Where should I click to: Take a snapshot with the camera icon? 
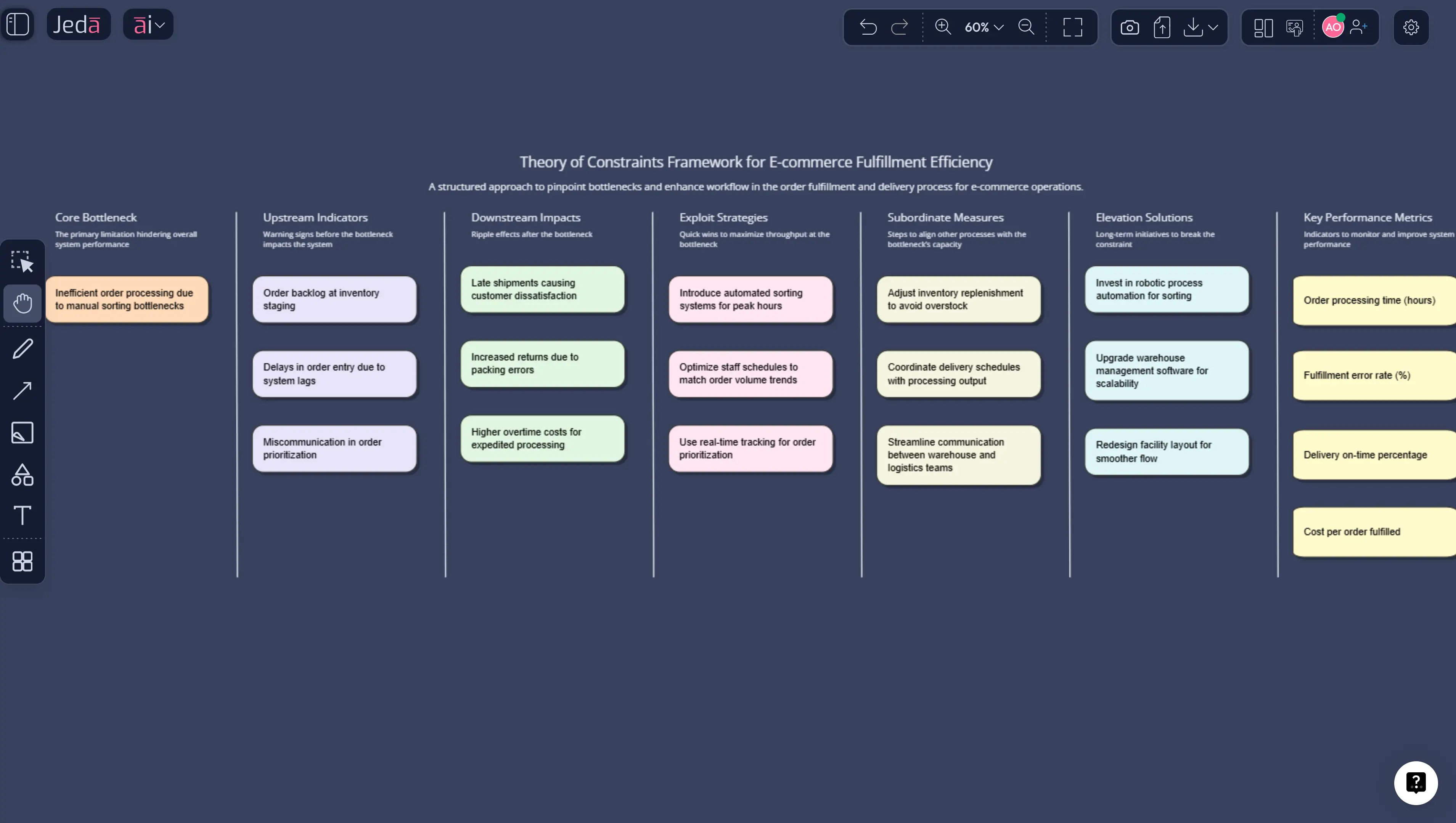pos(1129,27)
